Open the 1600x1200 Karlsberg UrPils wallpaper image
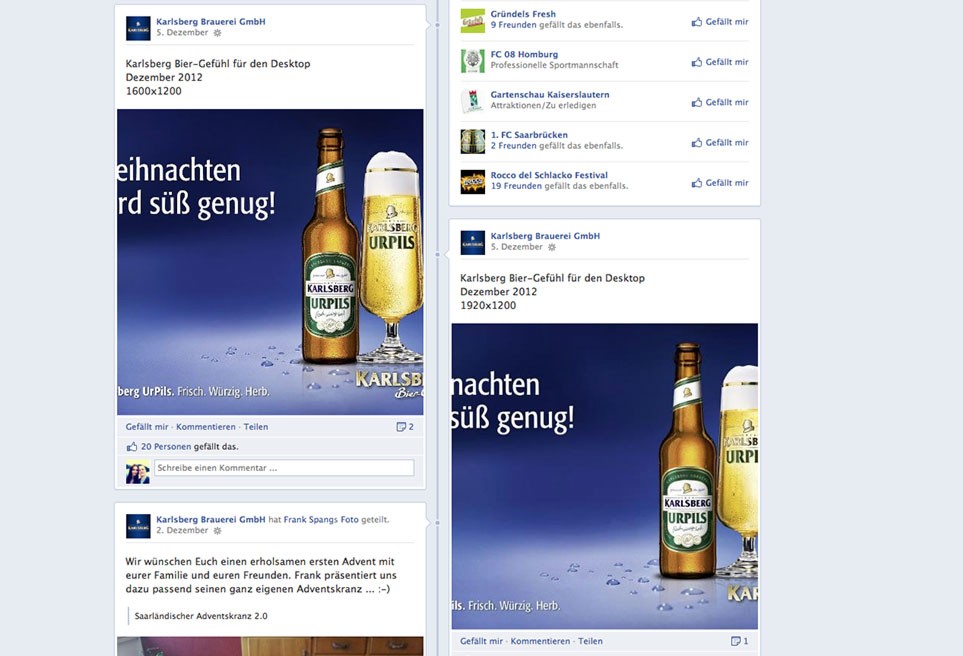963x656 pixels. [x=270, y=262]
